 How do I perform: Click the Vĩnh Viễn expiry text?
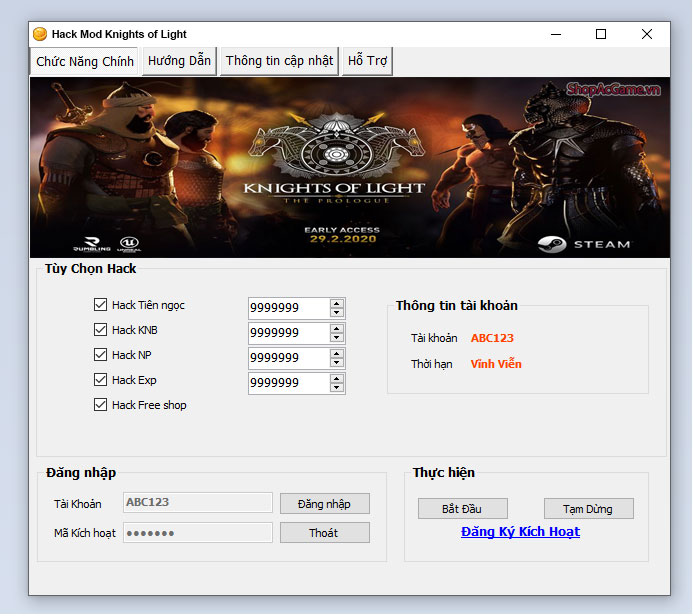[496, 364]
